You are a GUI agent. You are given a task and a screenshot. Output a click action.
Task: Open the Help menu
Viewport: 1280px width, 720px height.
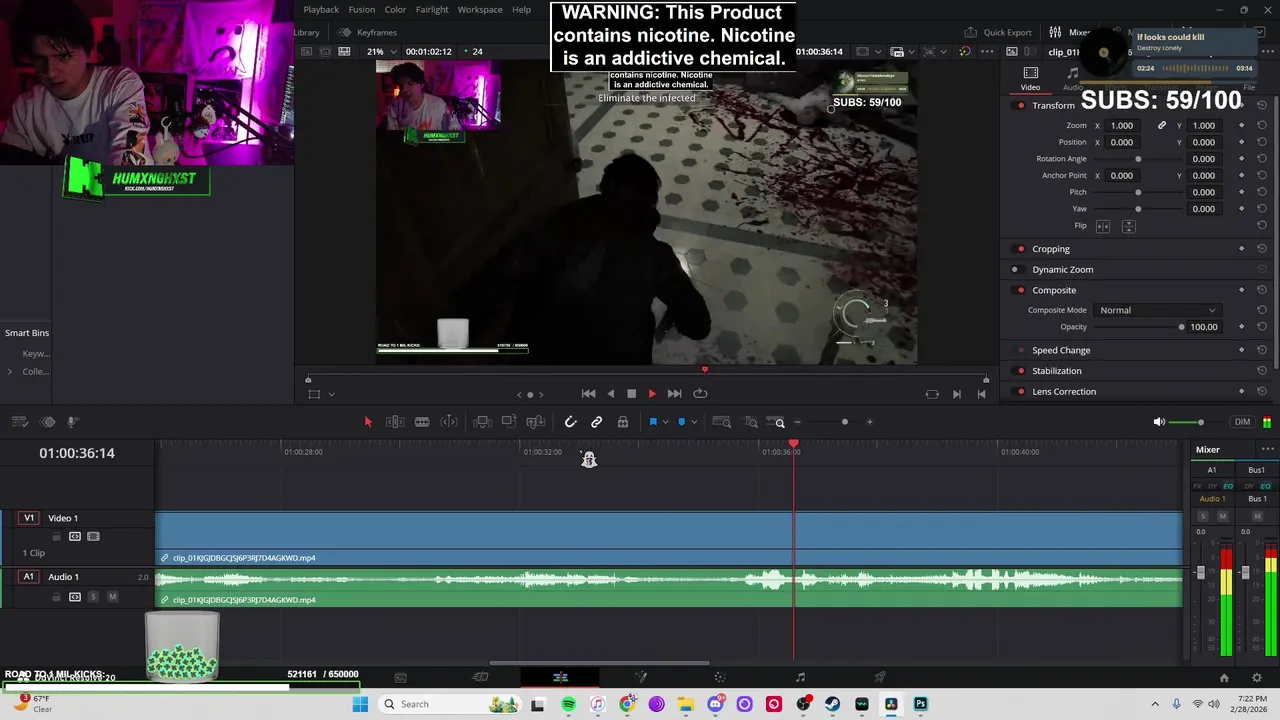point(521,10)
